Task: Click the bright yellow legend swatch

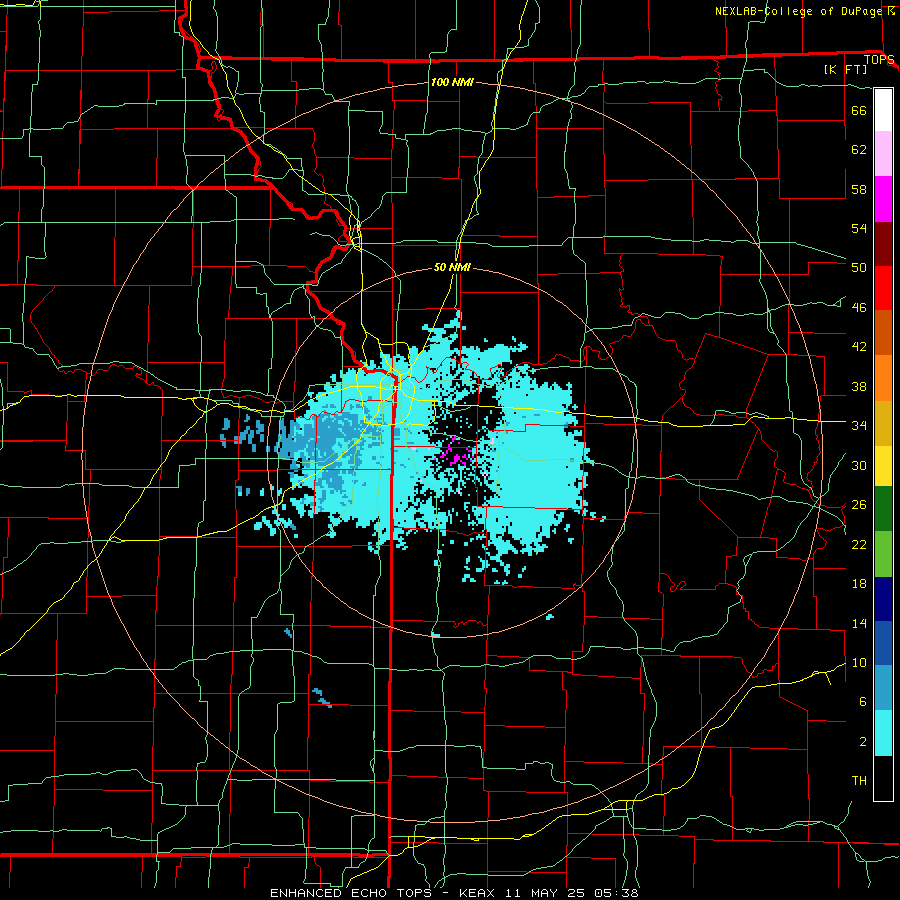Action: pyautogui.click(x=883, y=465)
